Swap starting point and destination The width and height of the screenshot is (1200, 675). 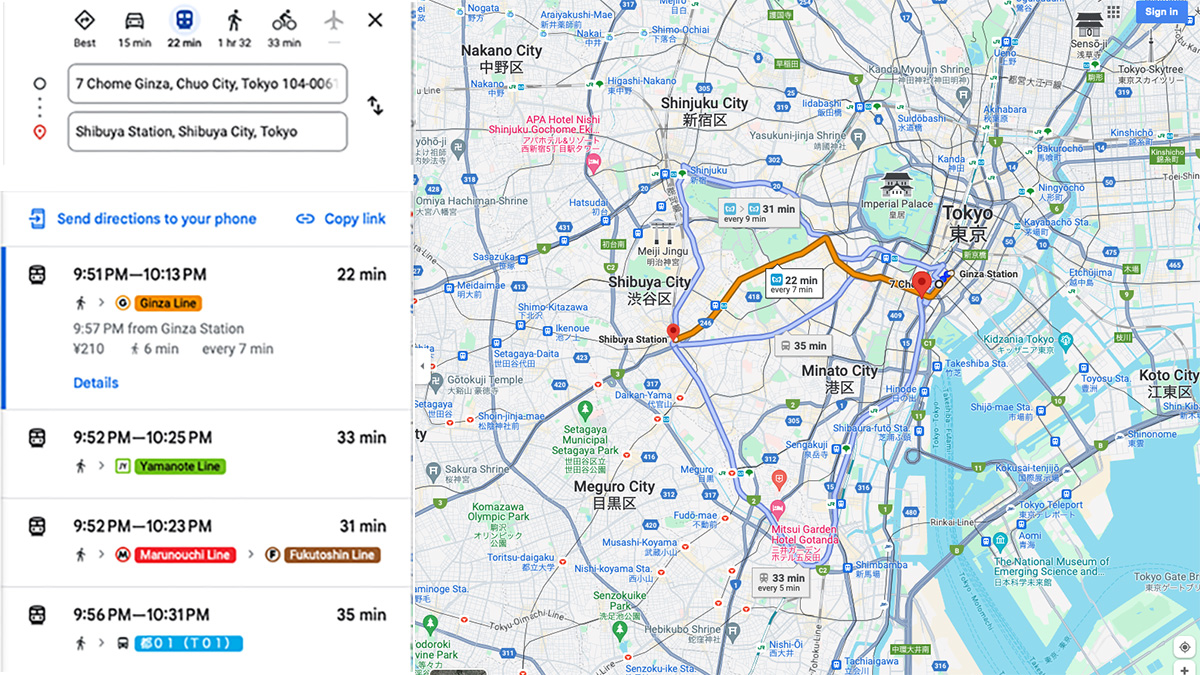(x=375, y=106)
